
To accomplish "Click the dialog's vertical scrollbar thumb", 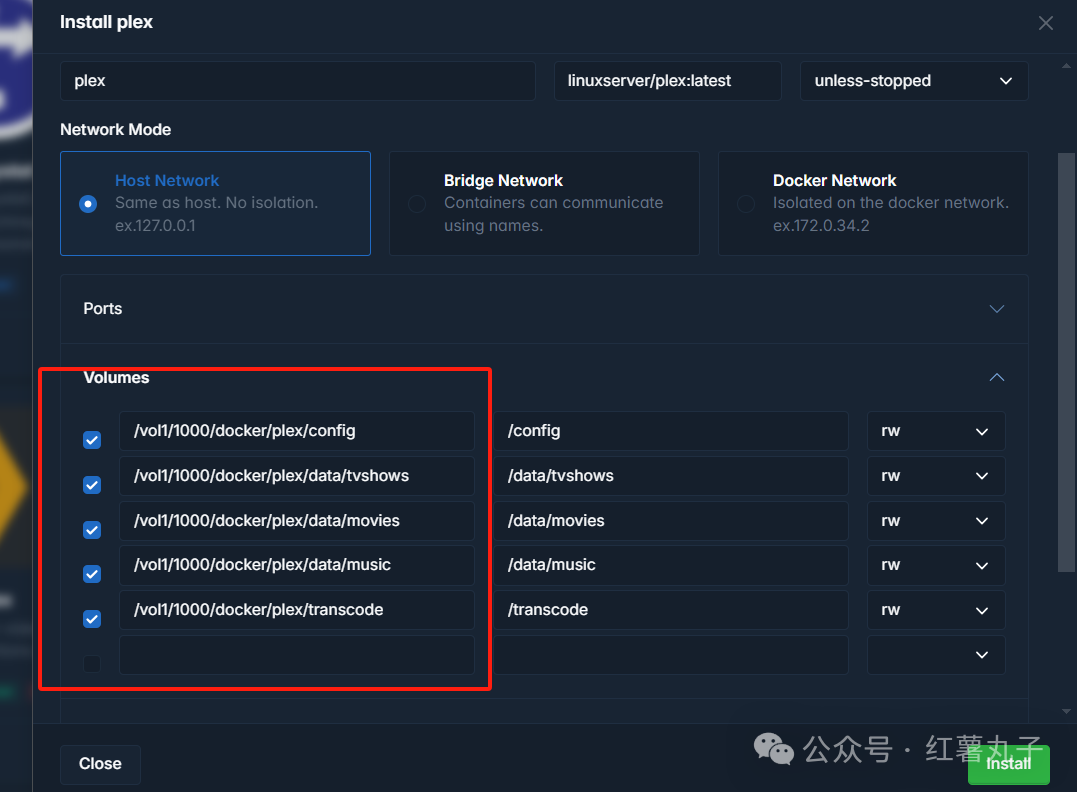I will point(1066,362).
